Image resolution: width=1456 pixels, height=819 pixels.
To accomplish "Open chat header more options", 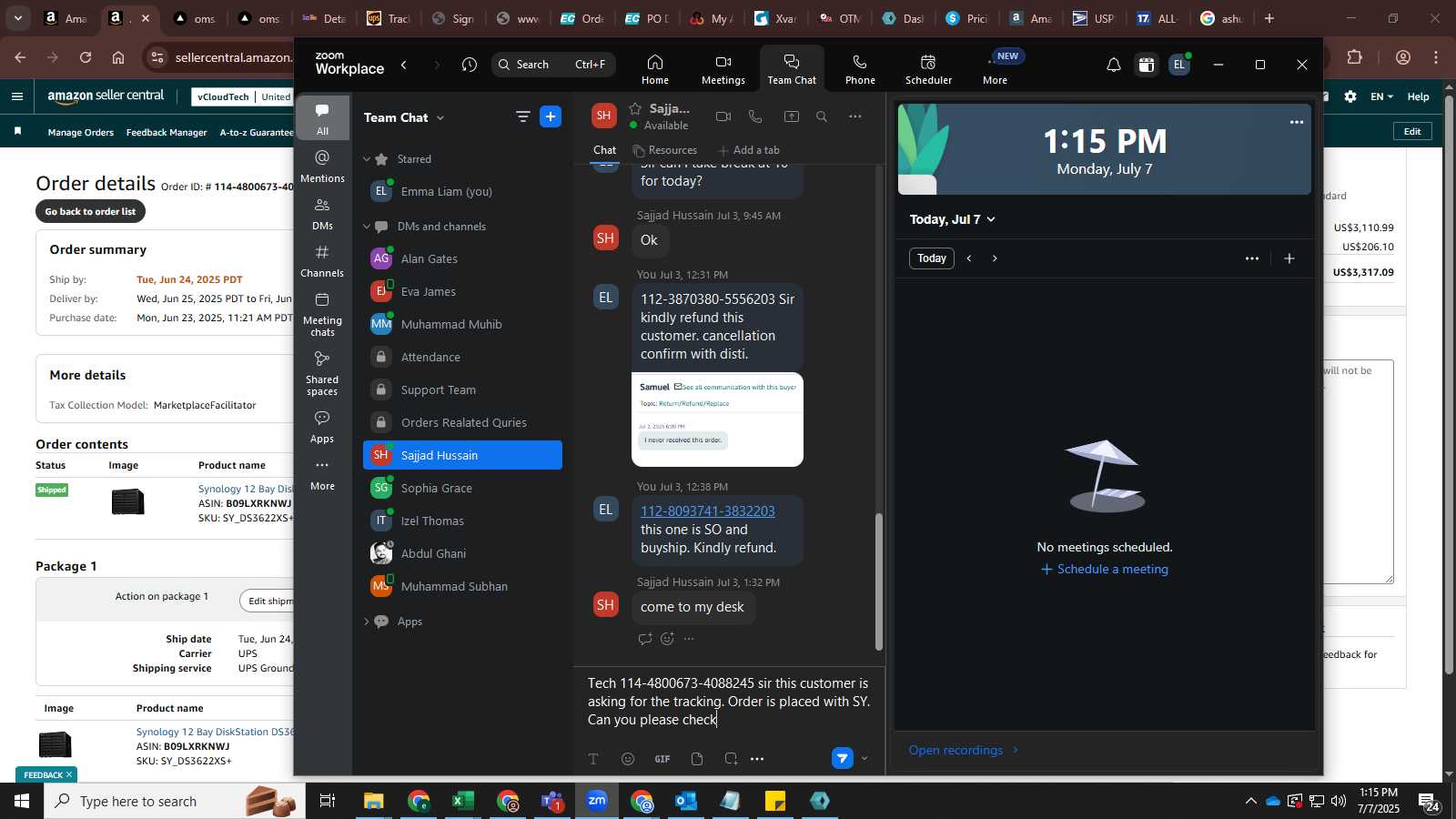I will click(855, 116).
